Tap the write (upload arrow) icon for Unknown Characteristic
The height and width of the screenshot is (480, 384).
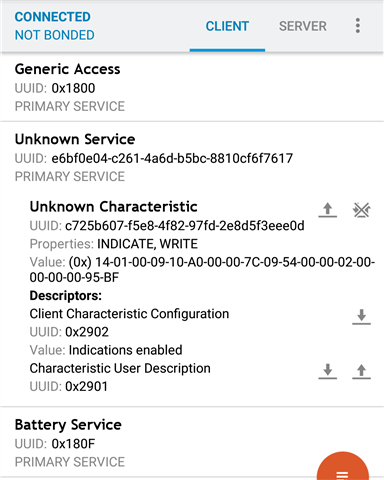(328, 210)
